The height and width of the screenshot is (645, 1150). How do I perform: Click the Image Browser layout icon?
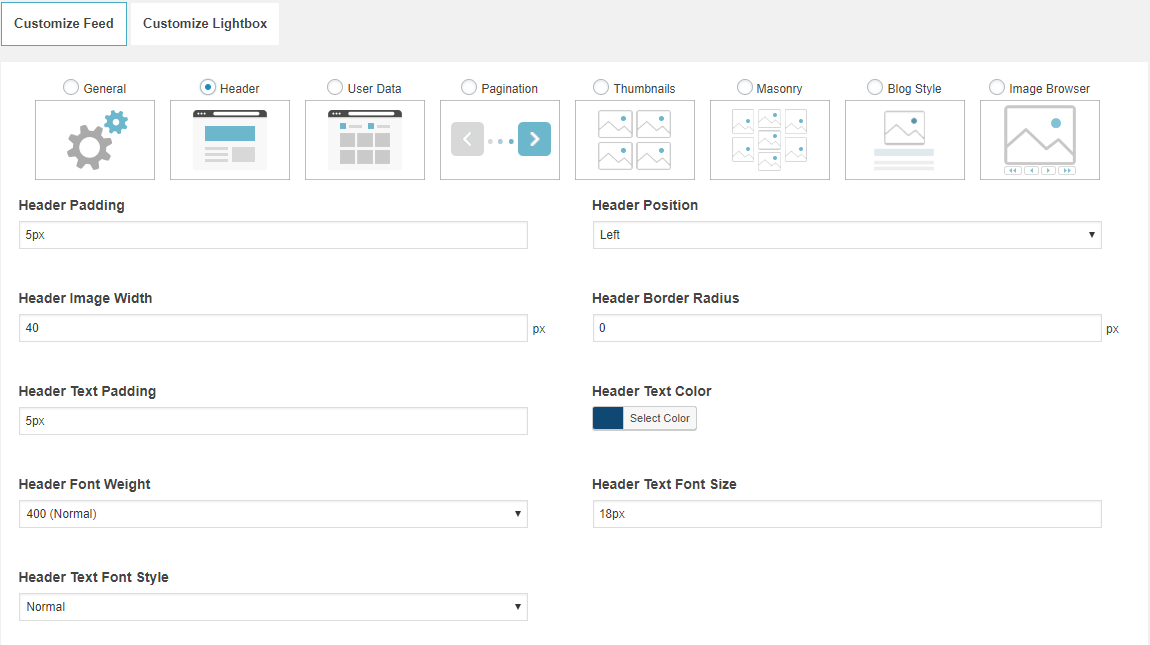[x=1040, y=140]
